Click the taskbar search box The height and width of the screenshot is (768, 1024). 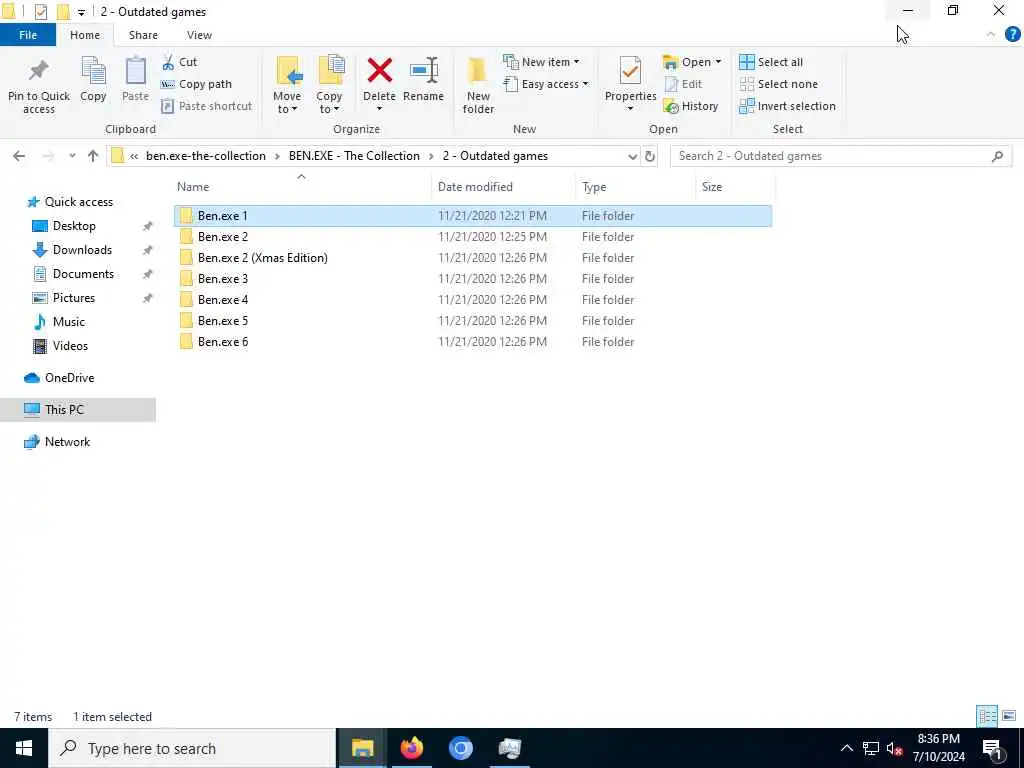click(192, 748)
